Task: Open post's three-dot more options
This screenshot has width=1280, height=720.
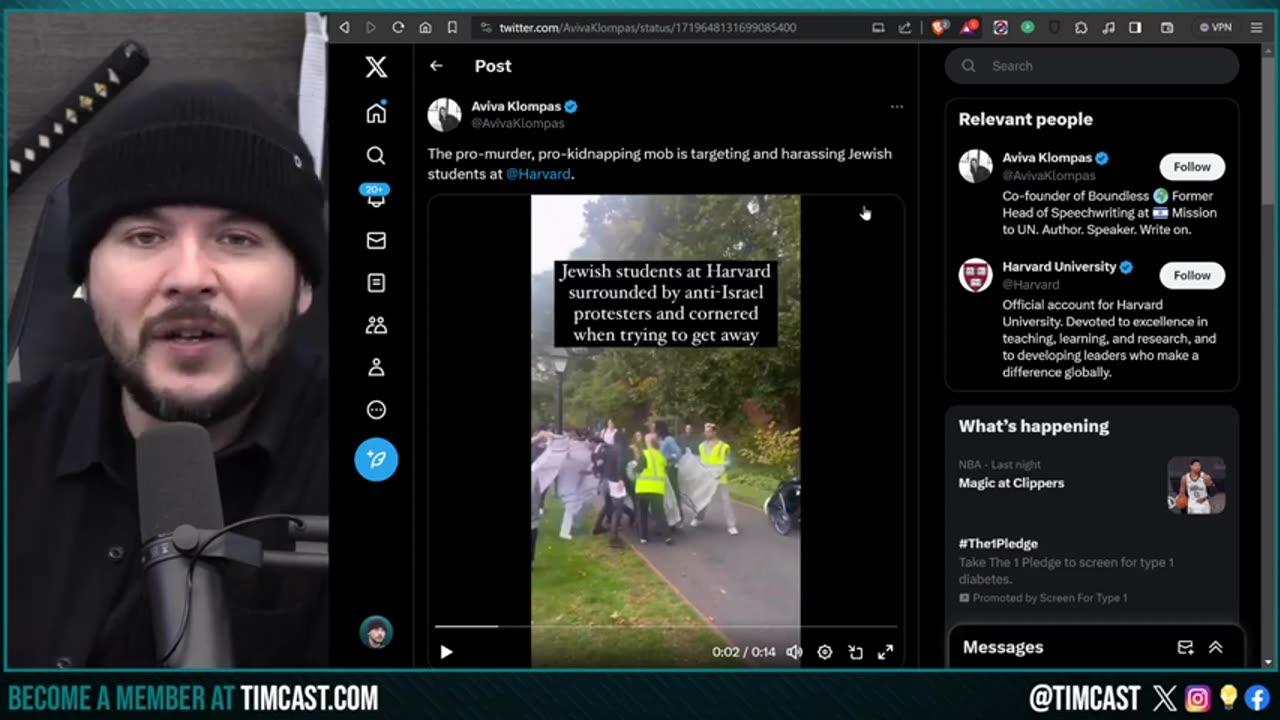Action: point(897,106)
